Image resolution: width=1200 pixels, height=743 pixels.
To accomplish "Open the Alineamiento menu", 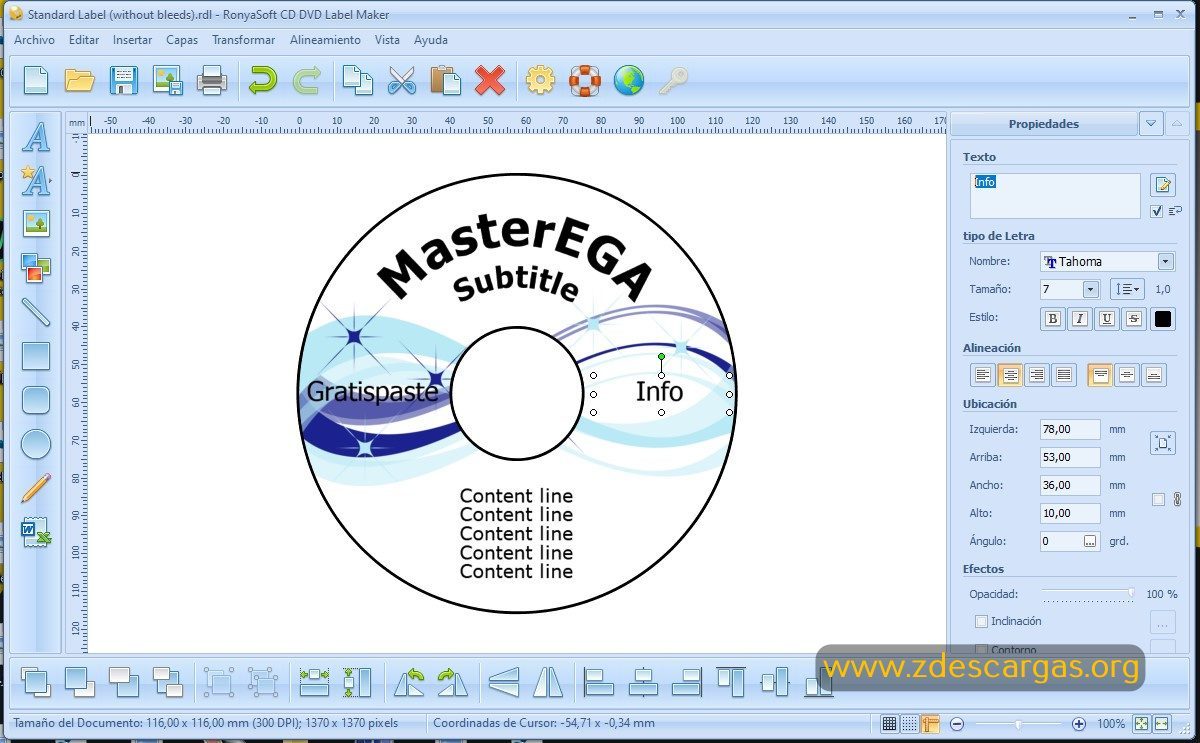I will 325,40.
